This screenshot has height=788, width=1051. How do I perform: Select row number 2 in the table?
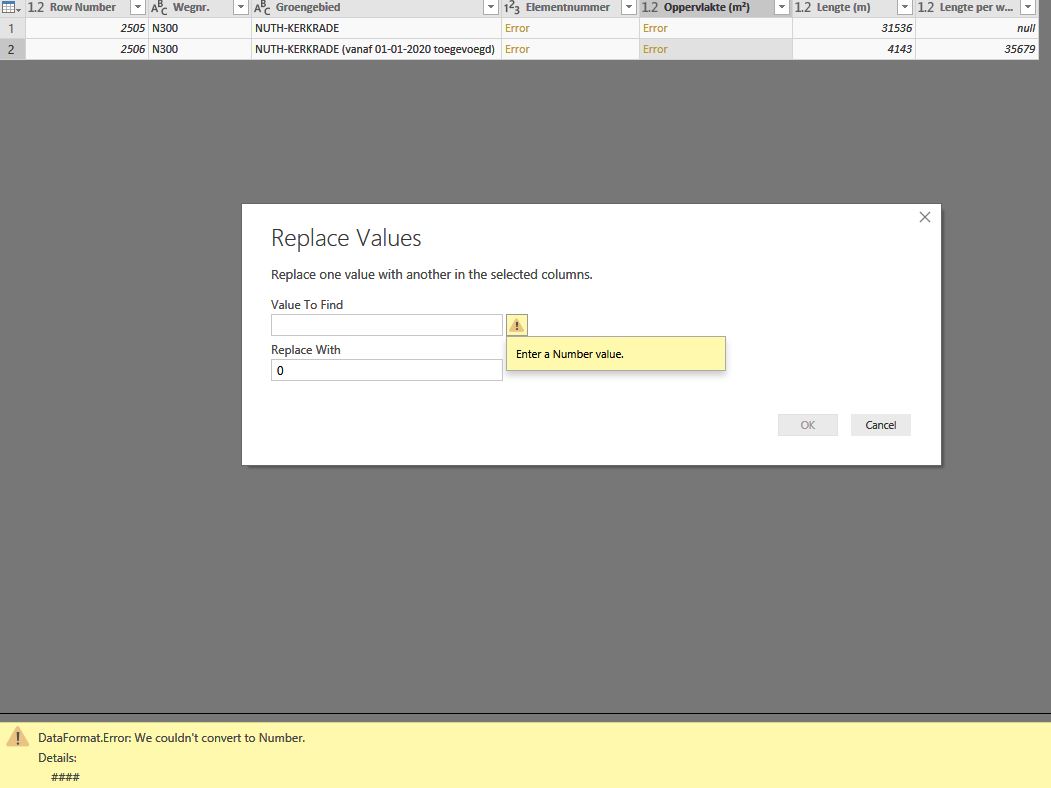[11, 49]
